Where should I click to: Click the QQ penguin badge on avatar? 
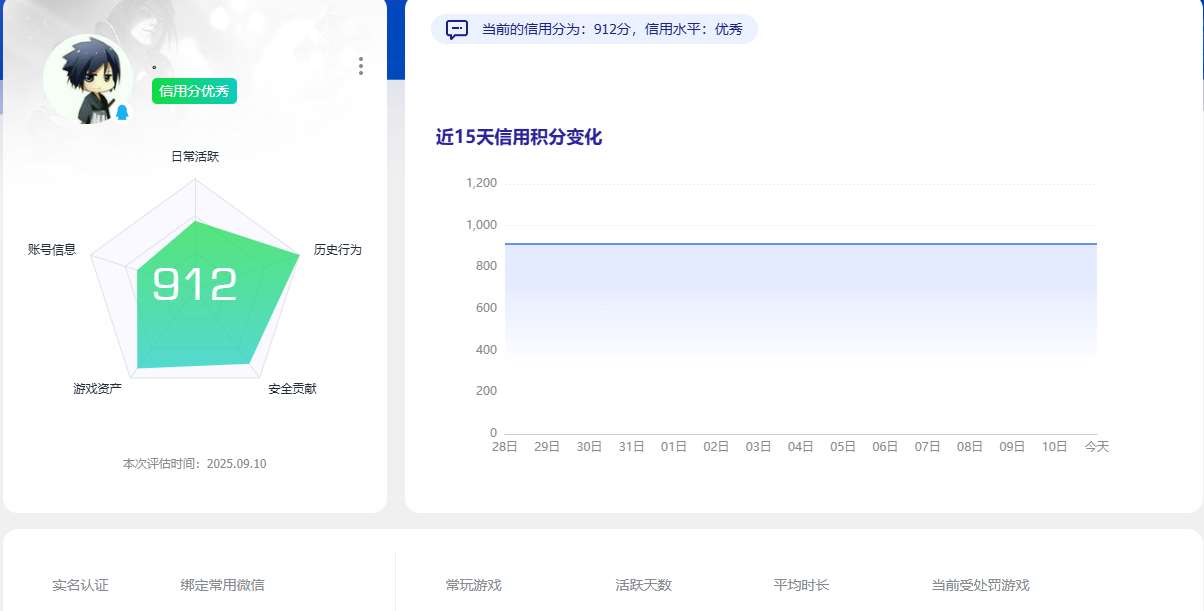(x=122, y=112)
